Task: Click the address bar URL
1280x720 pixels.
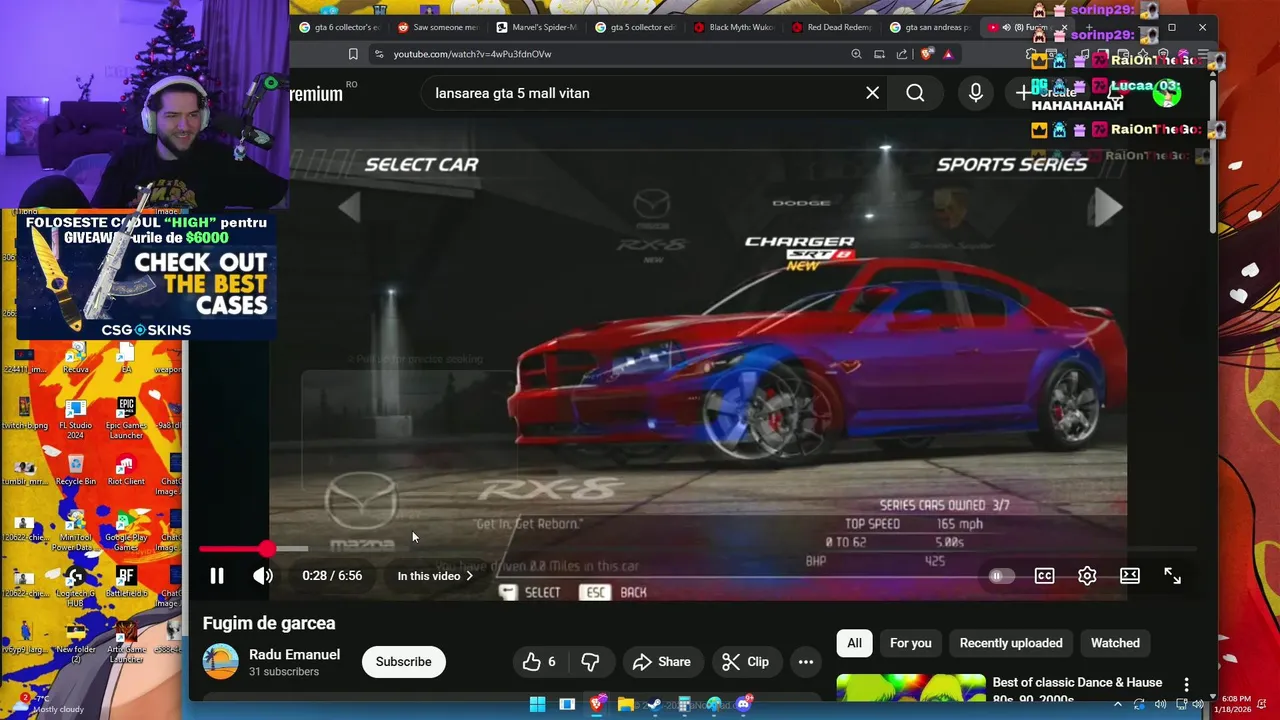Action: (x=472, y=54)
